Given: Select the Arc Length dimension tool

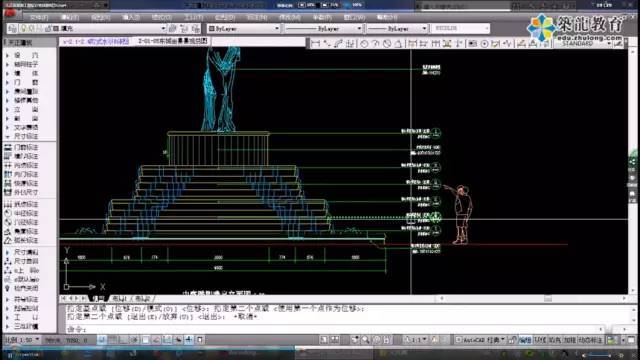Looking at the screenshot, I should pyautogui.click(x=338, y=43).
